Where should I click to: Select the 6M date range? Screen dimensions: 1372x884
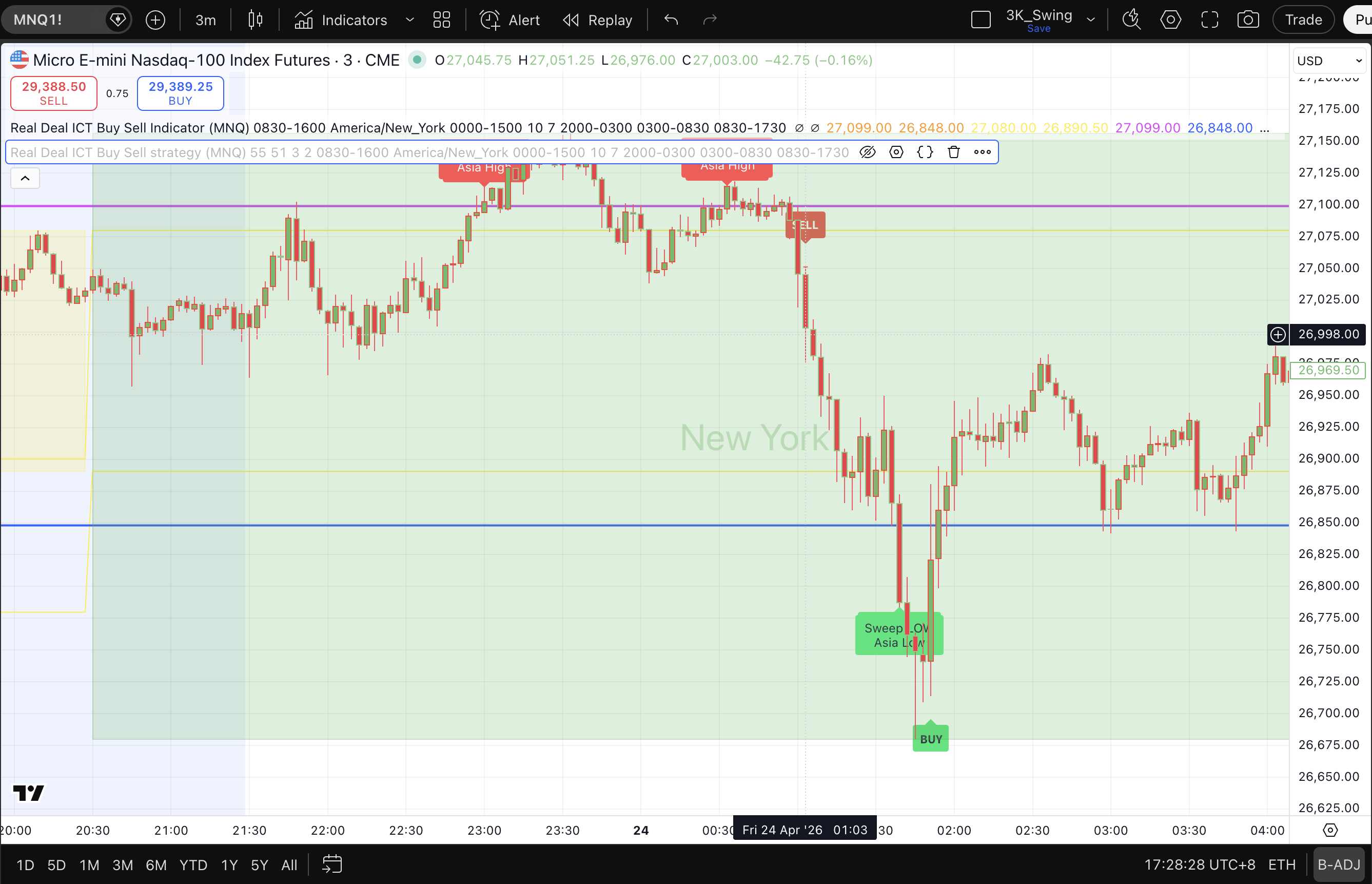click(156, 864)
